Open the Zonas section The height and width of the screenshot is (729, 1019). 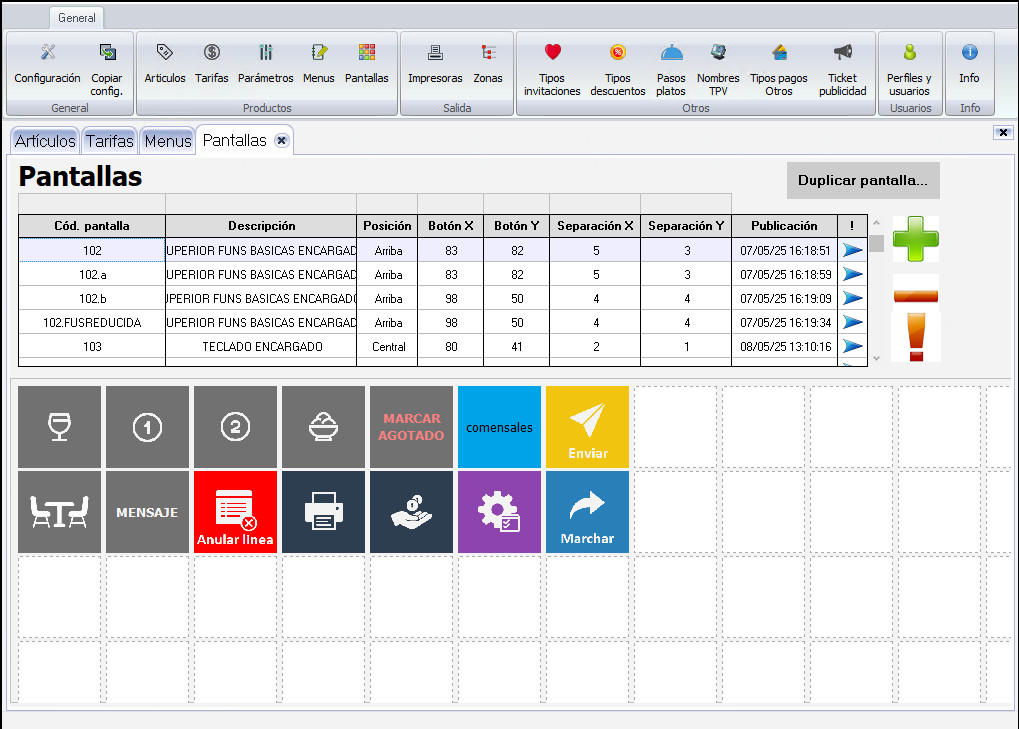[x=488, y=64]
